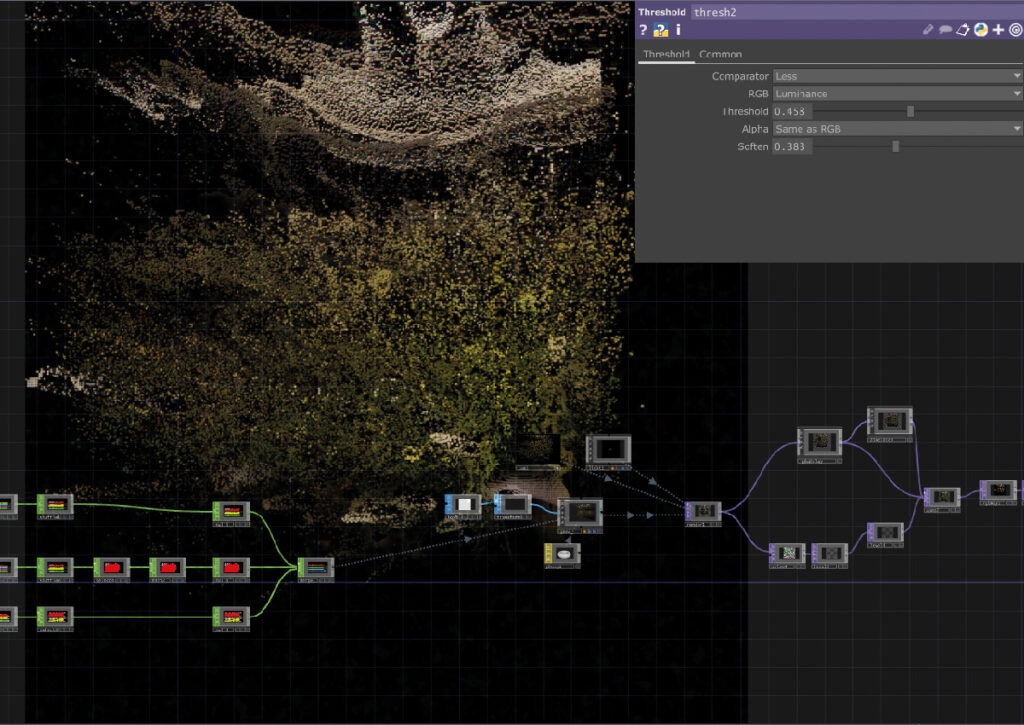Click the circular target icon in header

[x=1015, y=30]
